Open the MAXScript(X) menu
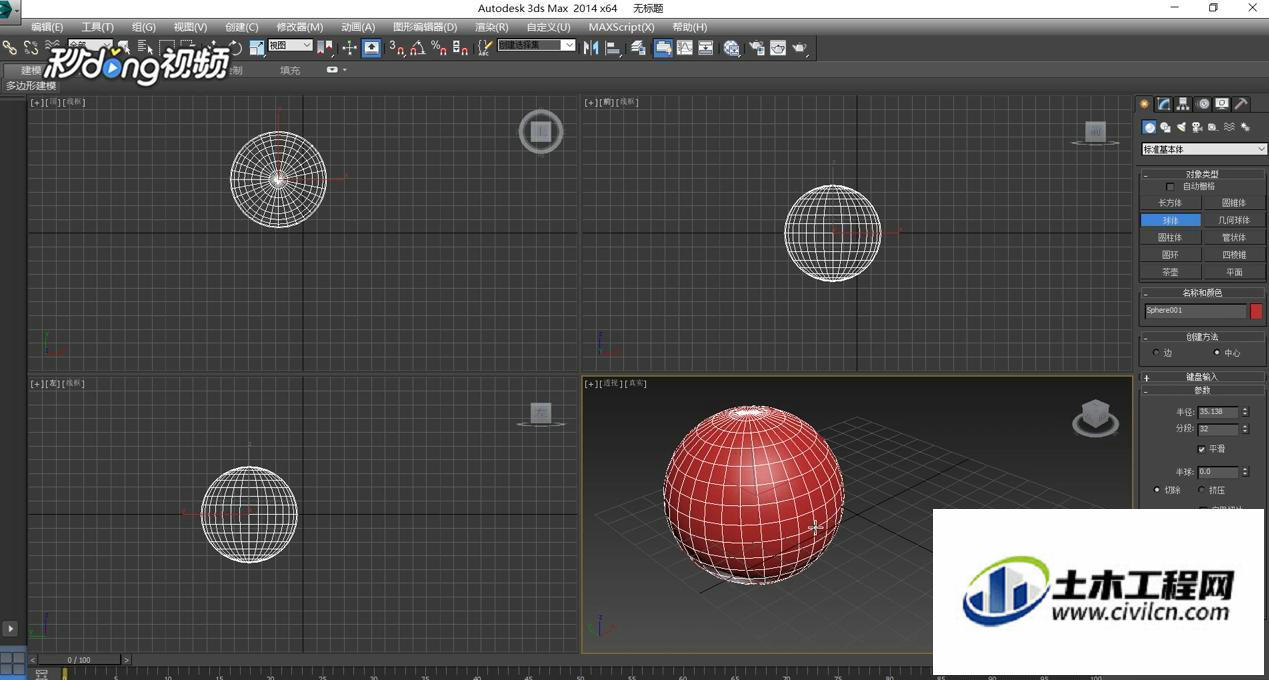 tap(621, 27)
